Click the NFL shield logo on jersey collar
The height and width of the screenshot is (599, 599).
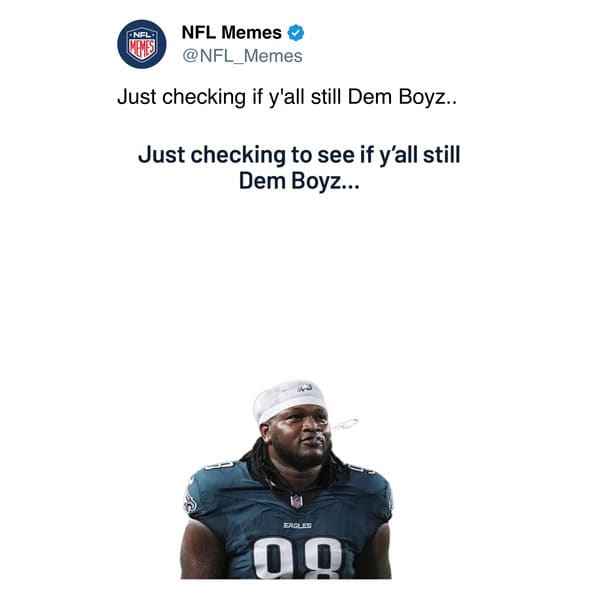click(296, 501)
